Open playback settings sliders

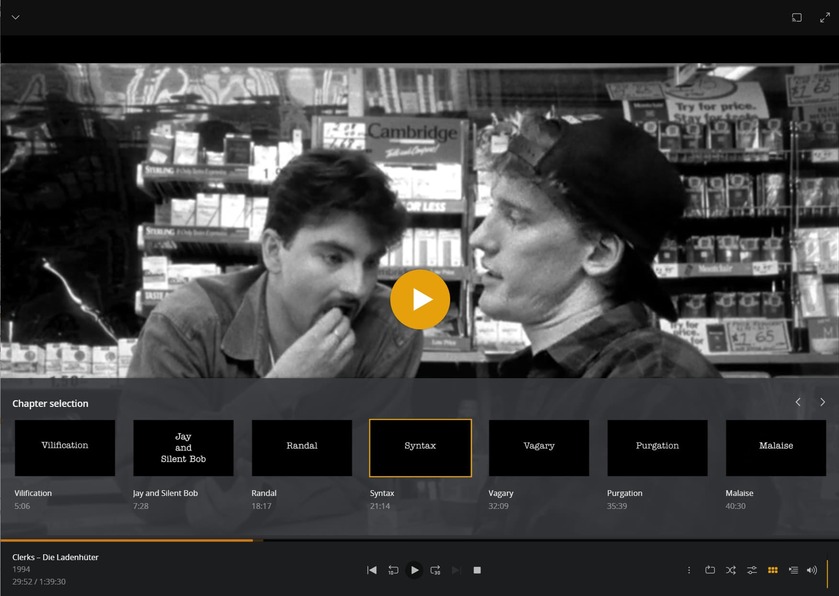click(752, 570)
